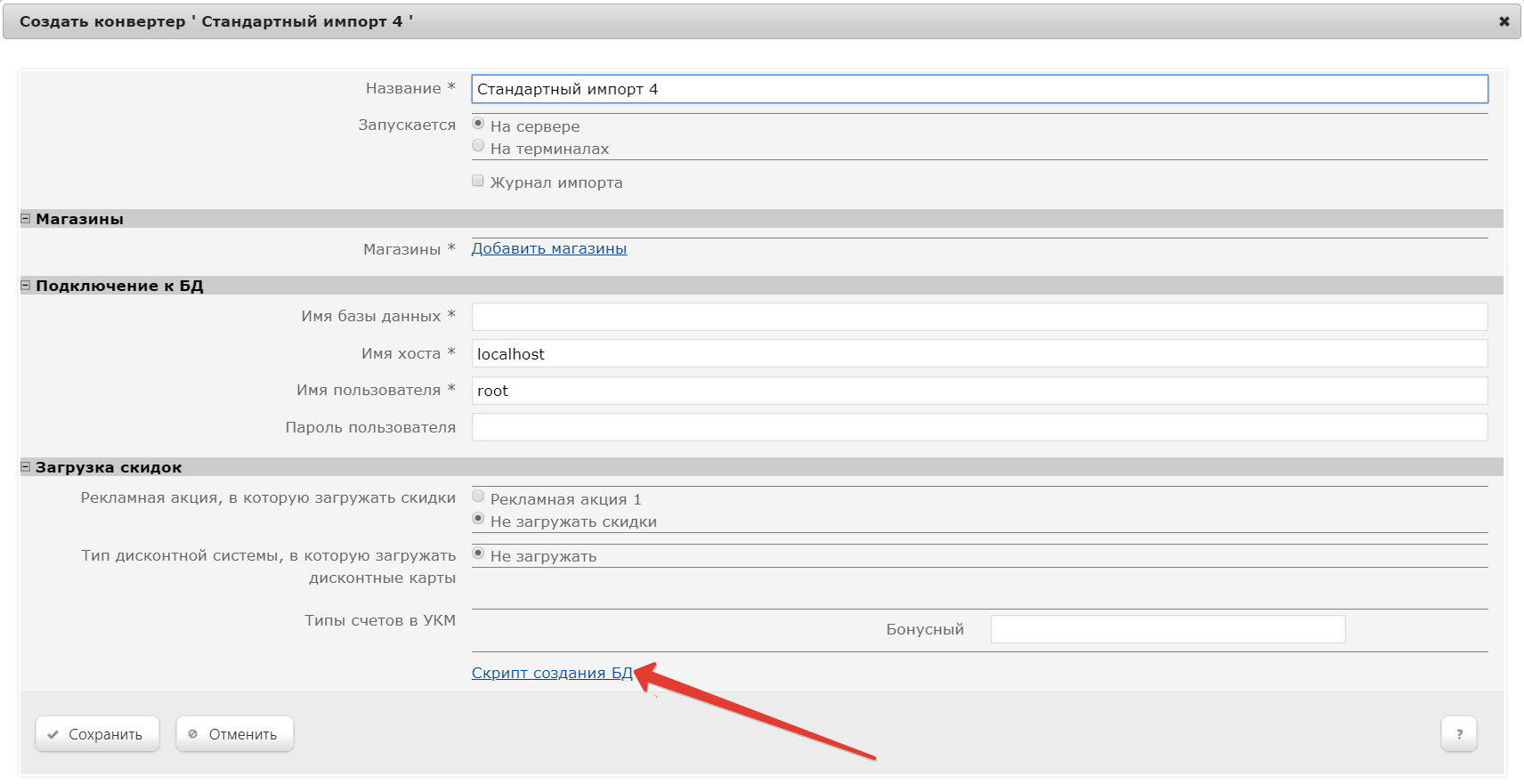This screenshot has height=784, width=1524.
Task: Click the Сохранить save button
Action: click(97, 734)
